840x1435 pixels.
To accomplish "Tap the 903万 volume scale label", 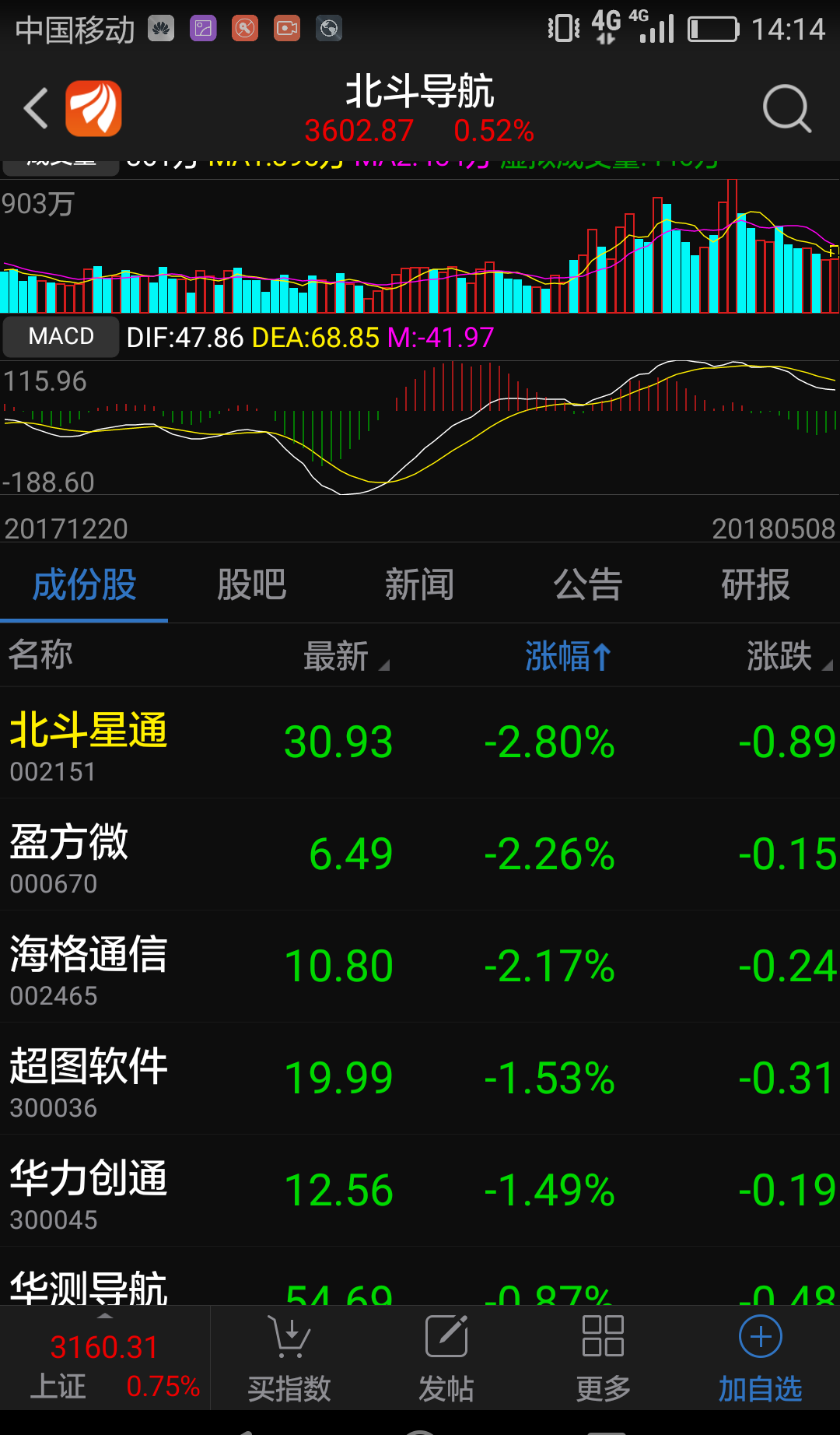I will pos(37,204).
